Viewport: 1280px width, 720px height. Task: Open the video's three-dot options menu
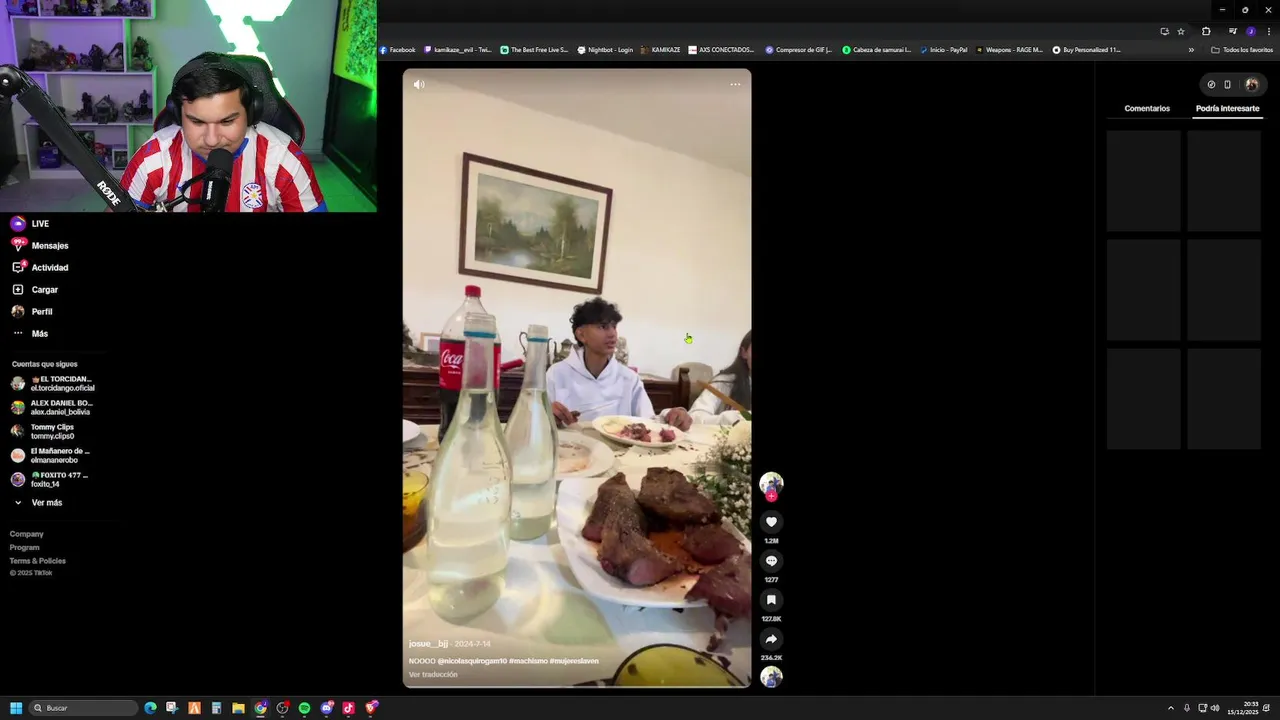[x=735, y=84]
